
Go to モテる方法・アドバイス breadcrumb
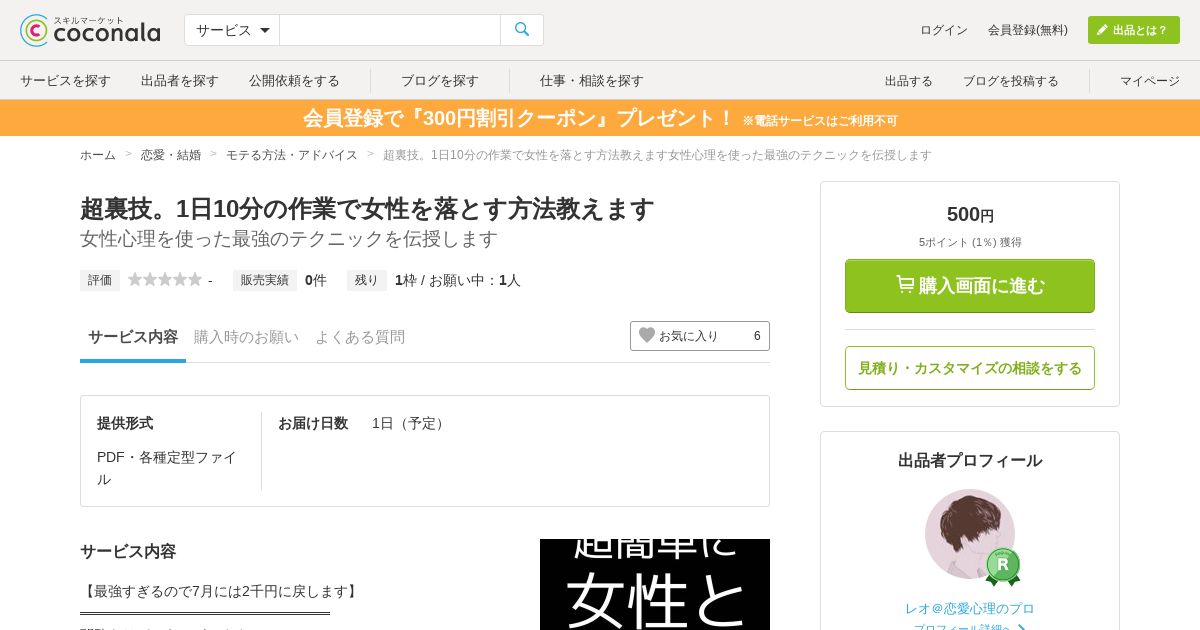click(292, 155)
